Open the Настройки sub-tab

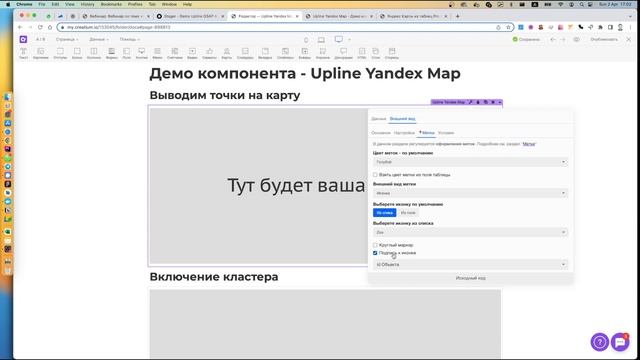[x=404, y=133]
